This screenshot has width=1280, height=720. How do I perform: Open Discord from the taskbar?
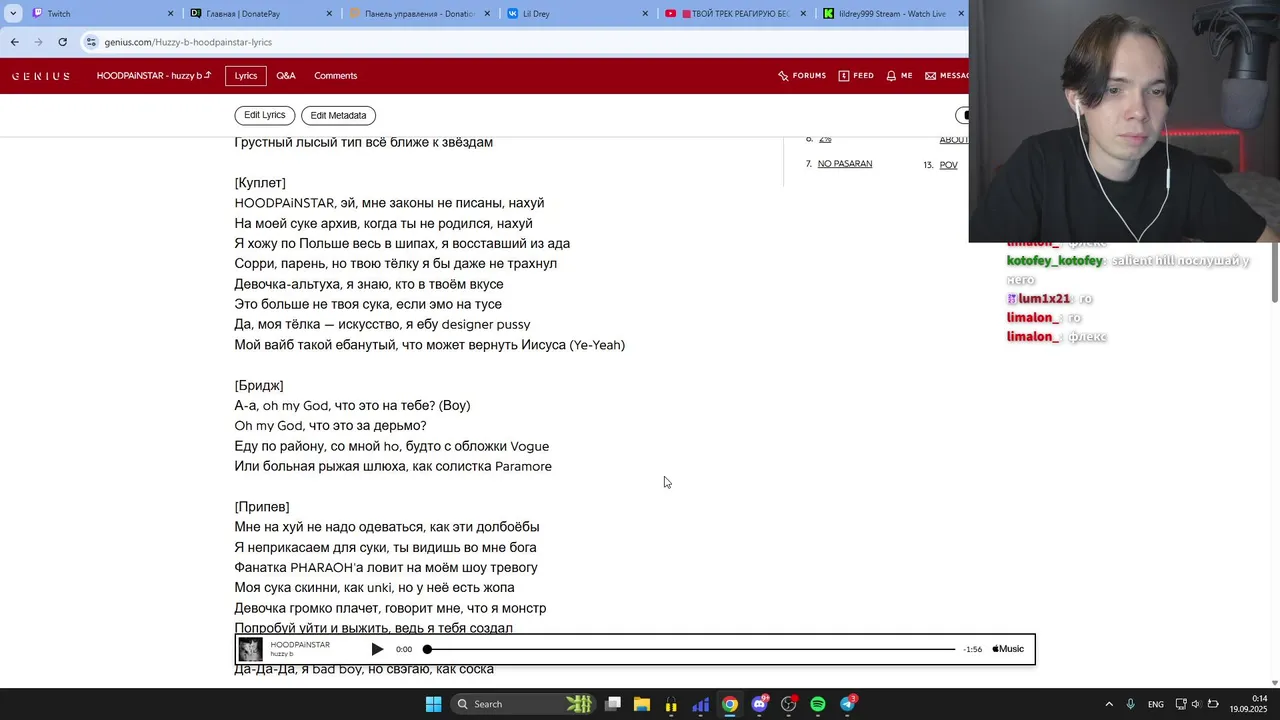759,704
